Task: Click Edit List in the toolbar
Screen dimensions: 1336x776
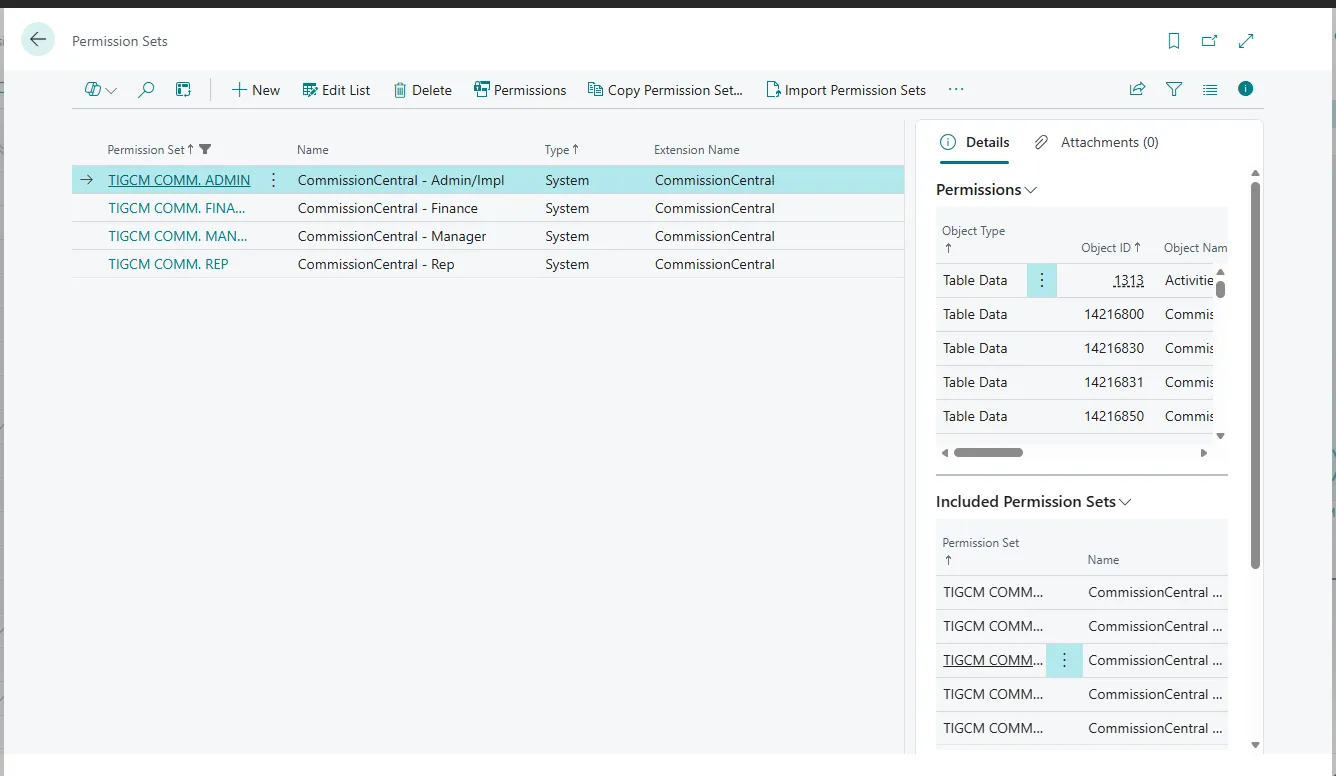Action: click(336, 90)
